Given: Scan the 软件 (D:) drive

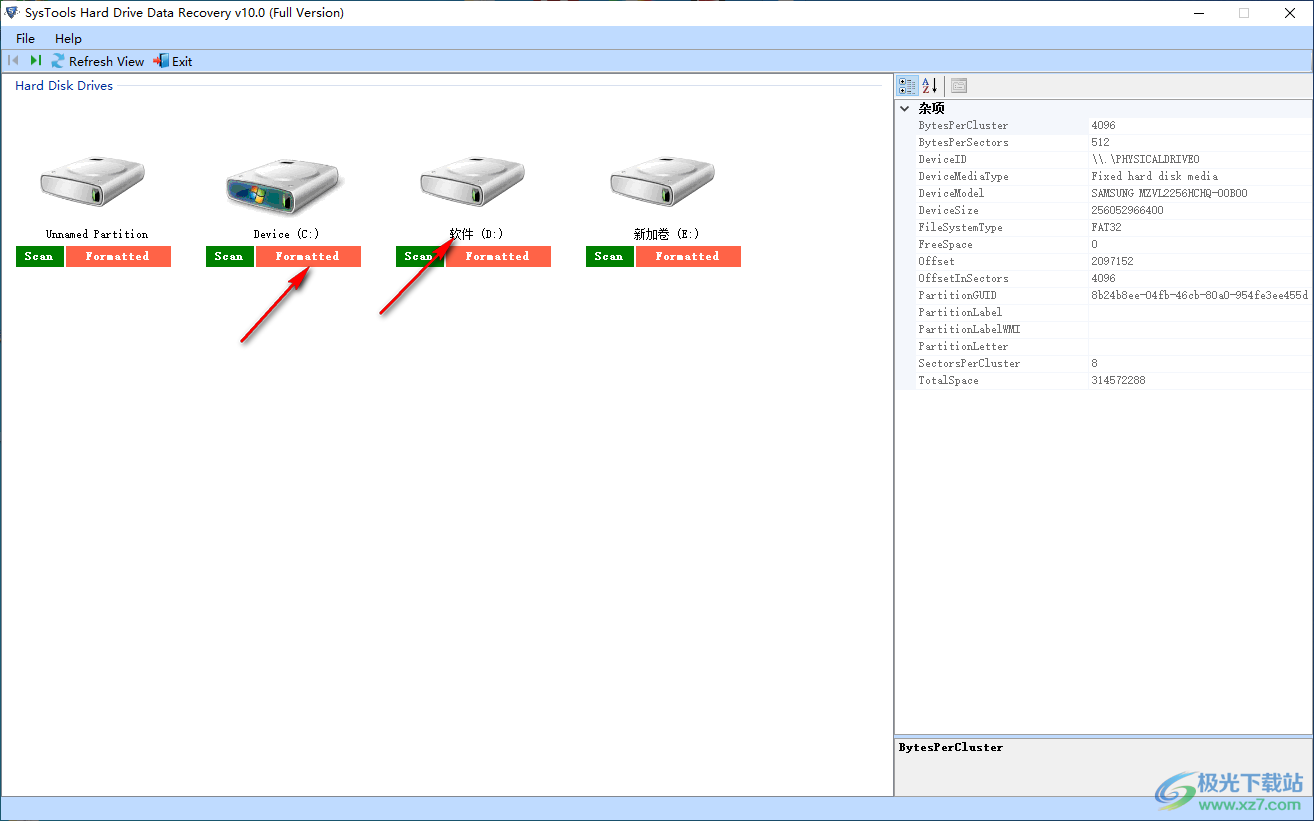Looking at the screenshot, I should 420,256.
